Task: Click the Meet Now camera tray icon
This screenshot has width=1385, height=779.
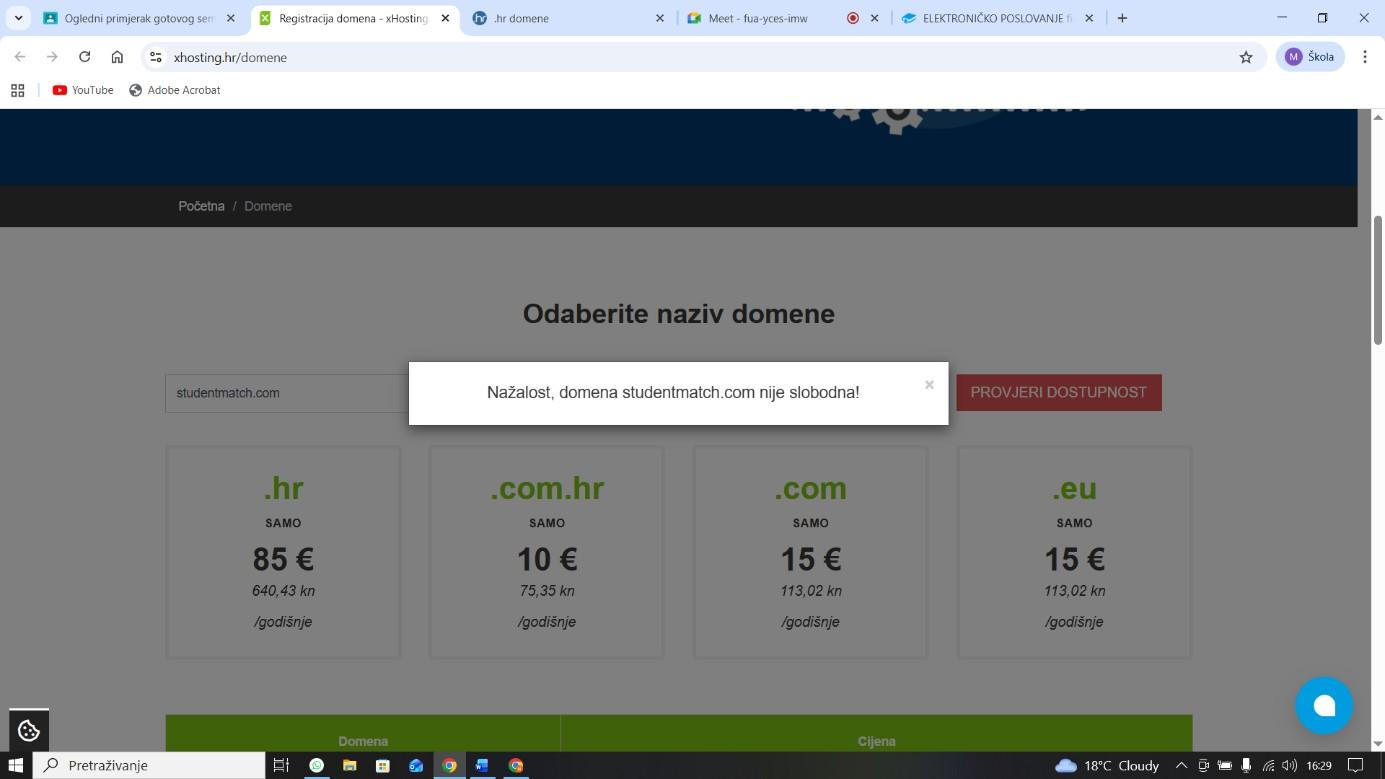Action: (1203, 765)
